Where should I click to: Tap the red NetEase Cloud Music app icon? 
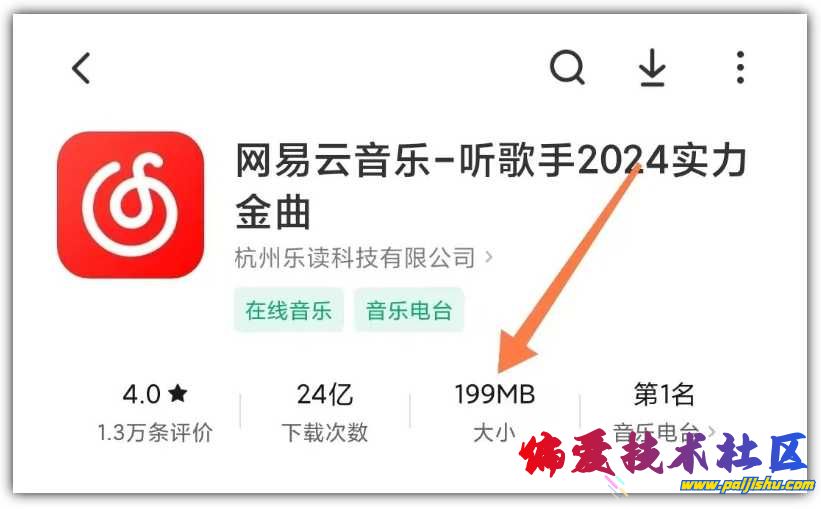[x=130, y=205]
